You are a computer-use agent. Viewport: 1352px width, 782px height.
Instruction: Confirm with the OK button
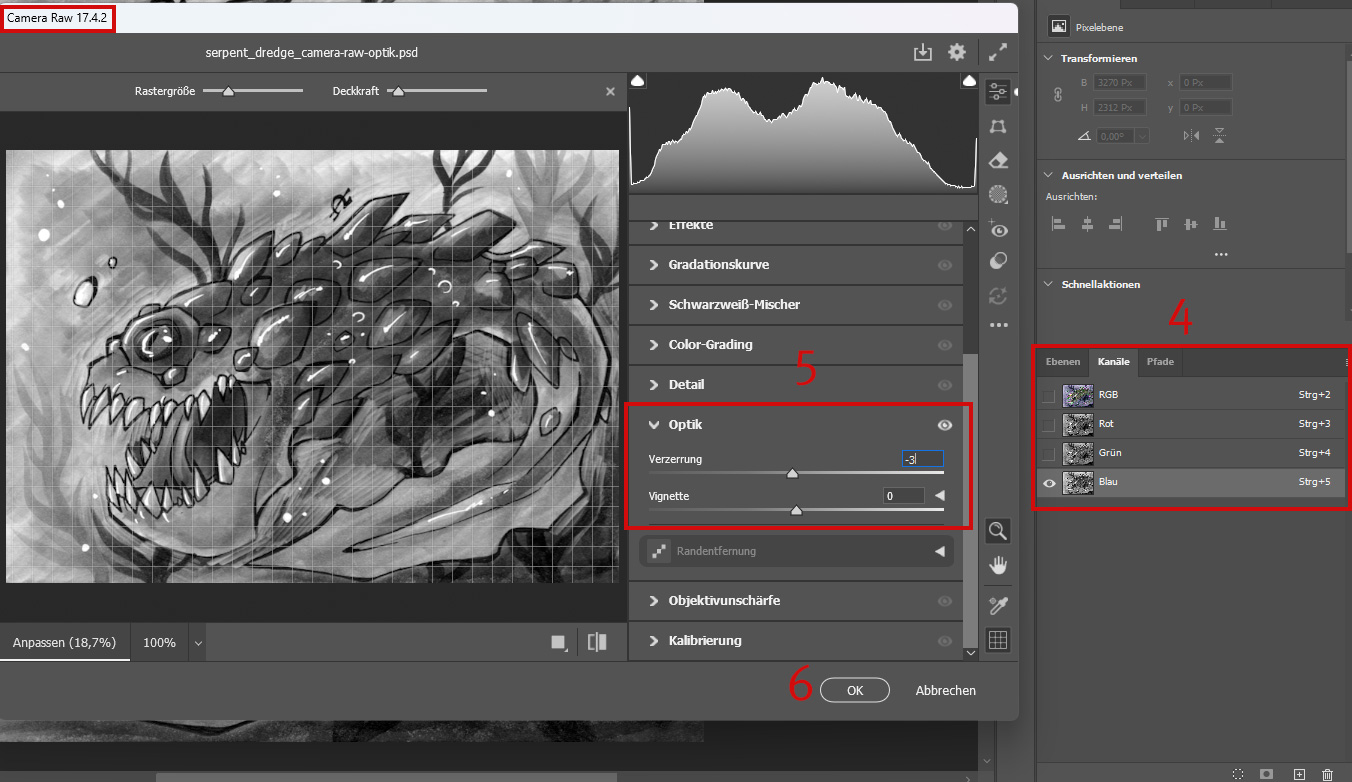point(854,690)
